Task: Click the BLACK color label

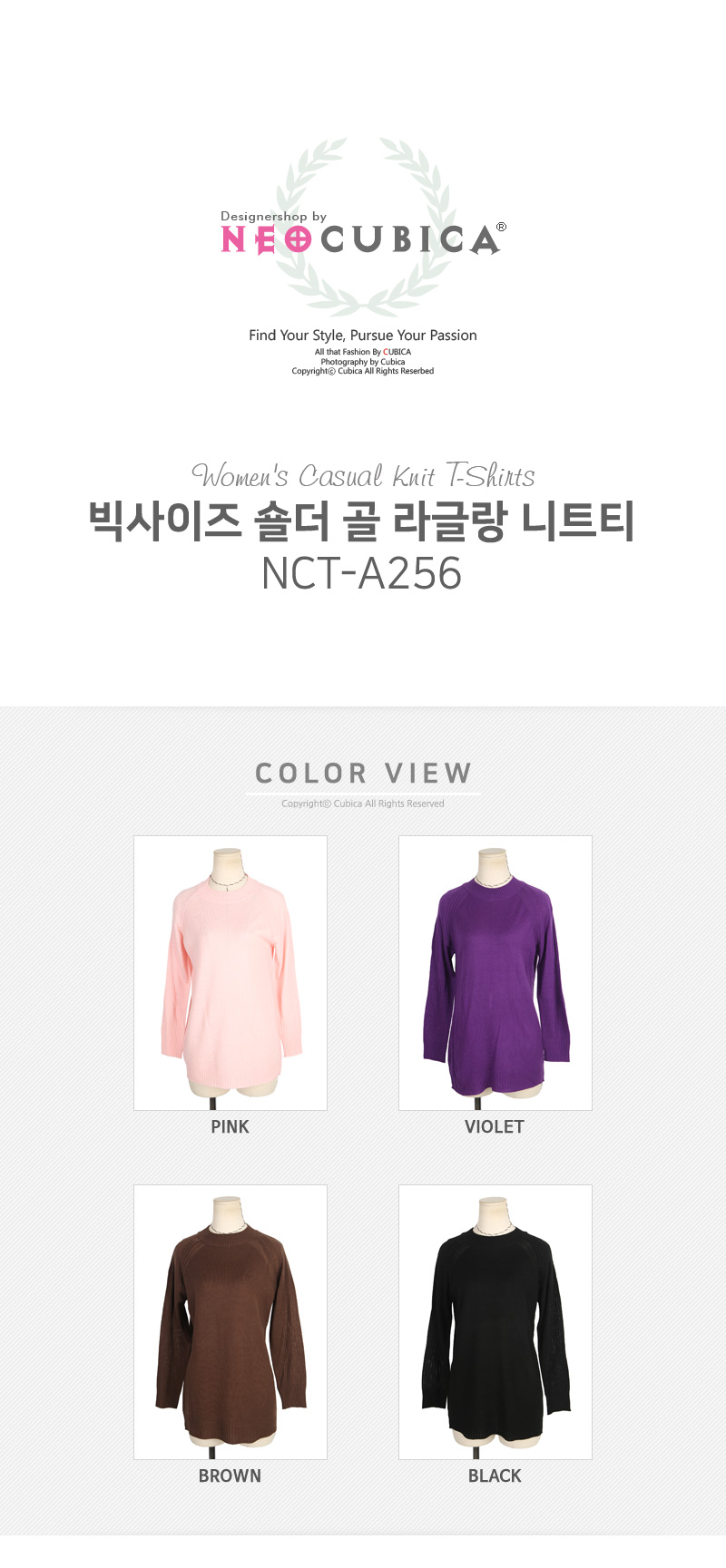Action: point(495,1476)
